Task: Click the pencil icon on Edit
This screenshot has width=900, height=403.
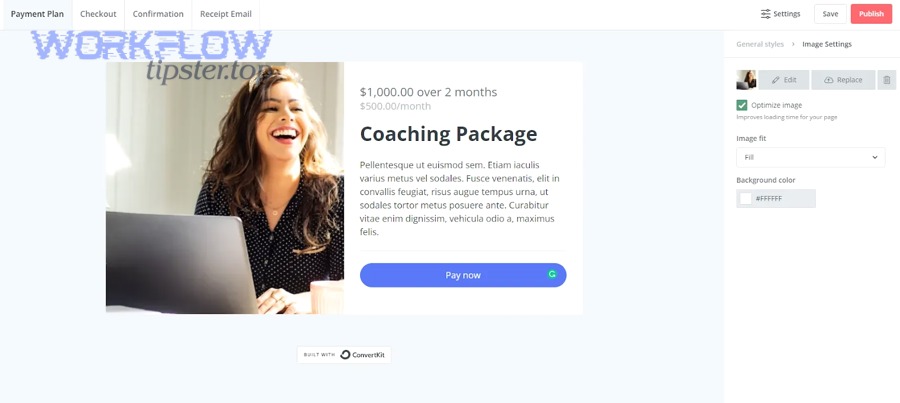Action: click(775, 80)
